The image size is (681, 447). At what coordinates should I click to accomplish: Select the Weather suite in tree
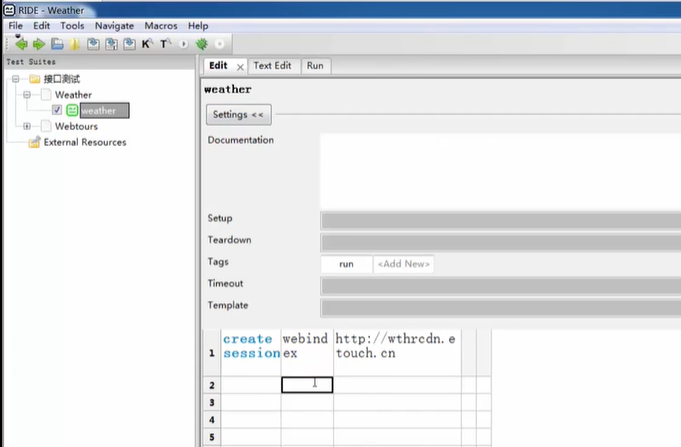[x=73, y=95]
